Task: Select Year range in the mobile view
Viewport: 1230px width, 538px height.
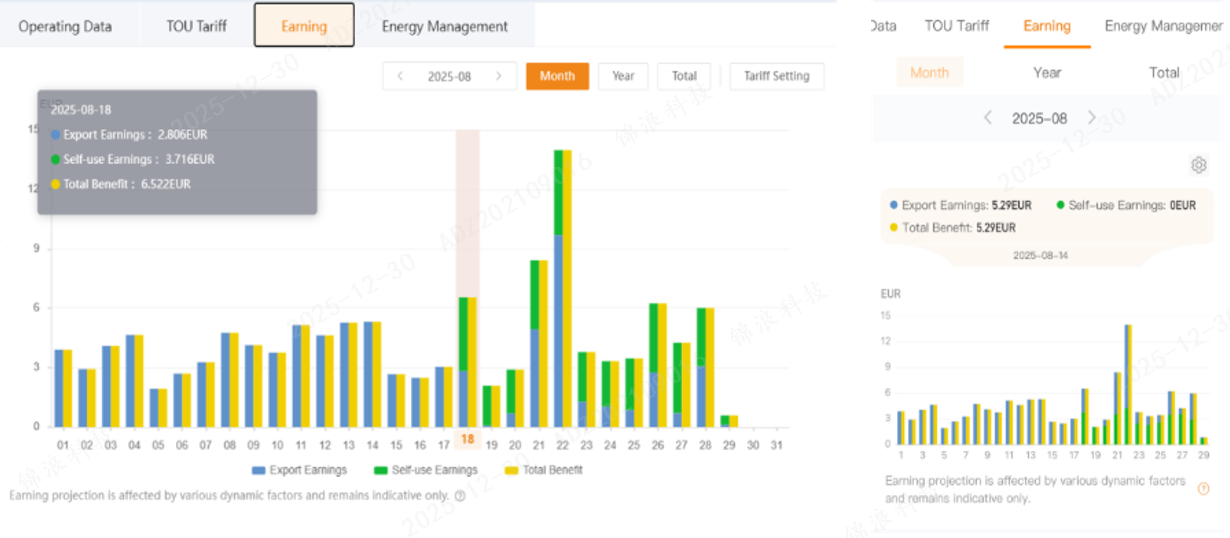Action: [1047, 72]
